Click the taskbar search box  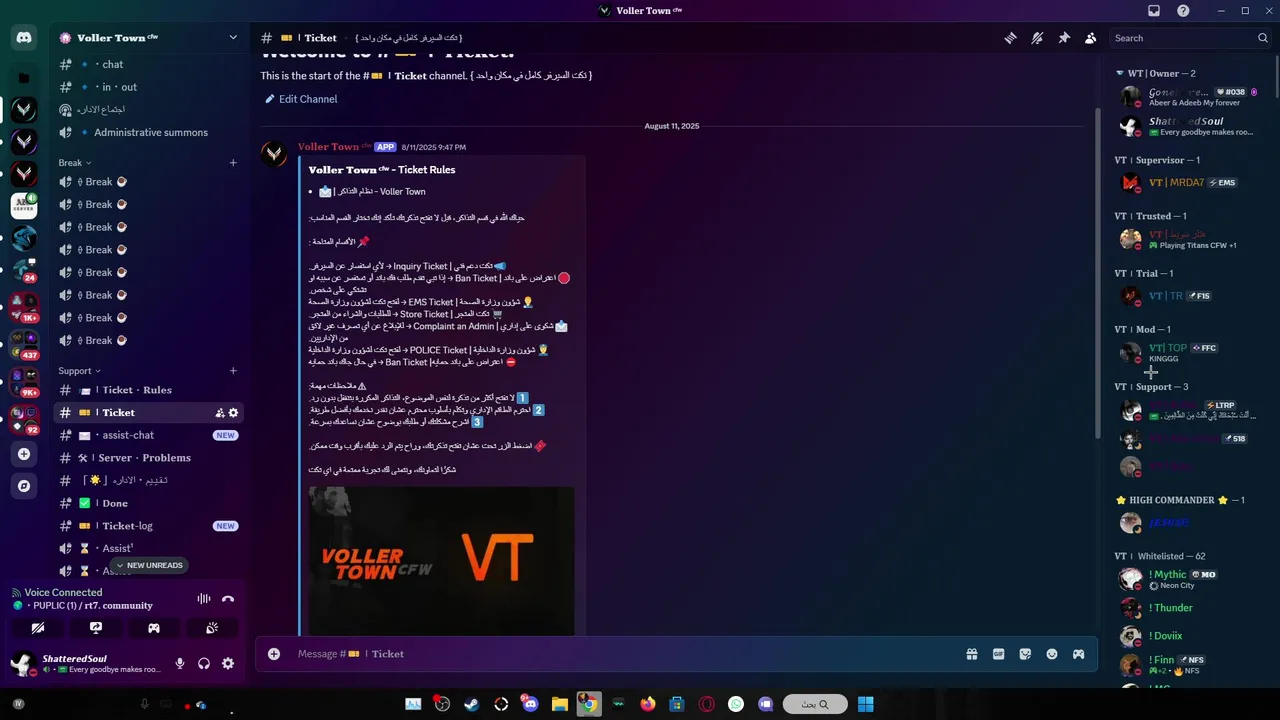(x=815, y=704)
